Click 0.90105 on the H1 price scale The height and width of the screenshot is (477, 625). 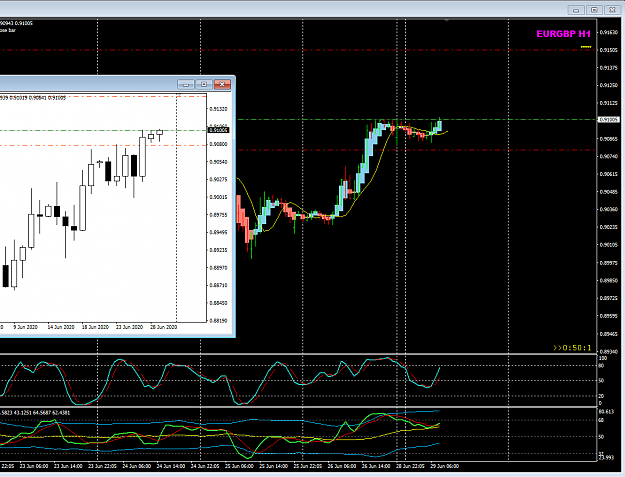pyautogui.click(x=609, y=245)
